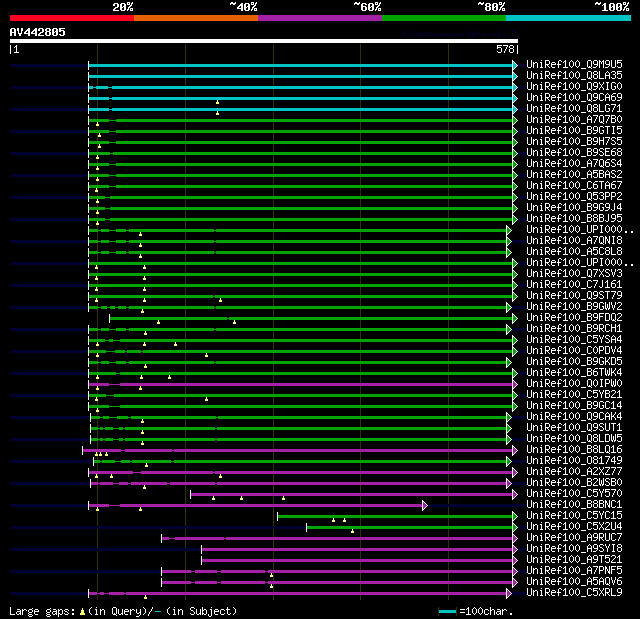Open hit UniRef100_Q9SUT1
The height and width of the screenshot is (619, 640).
(574, 428)
